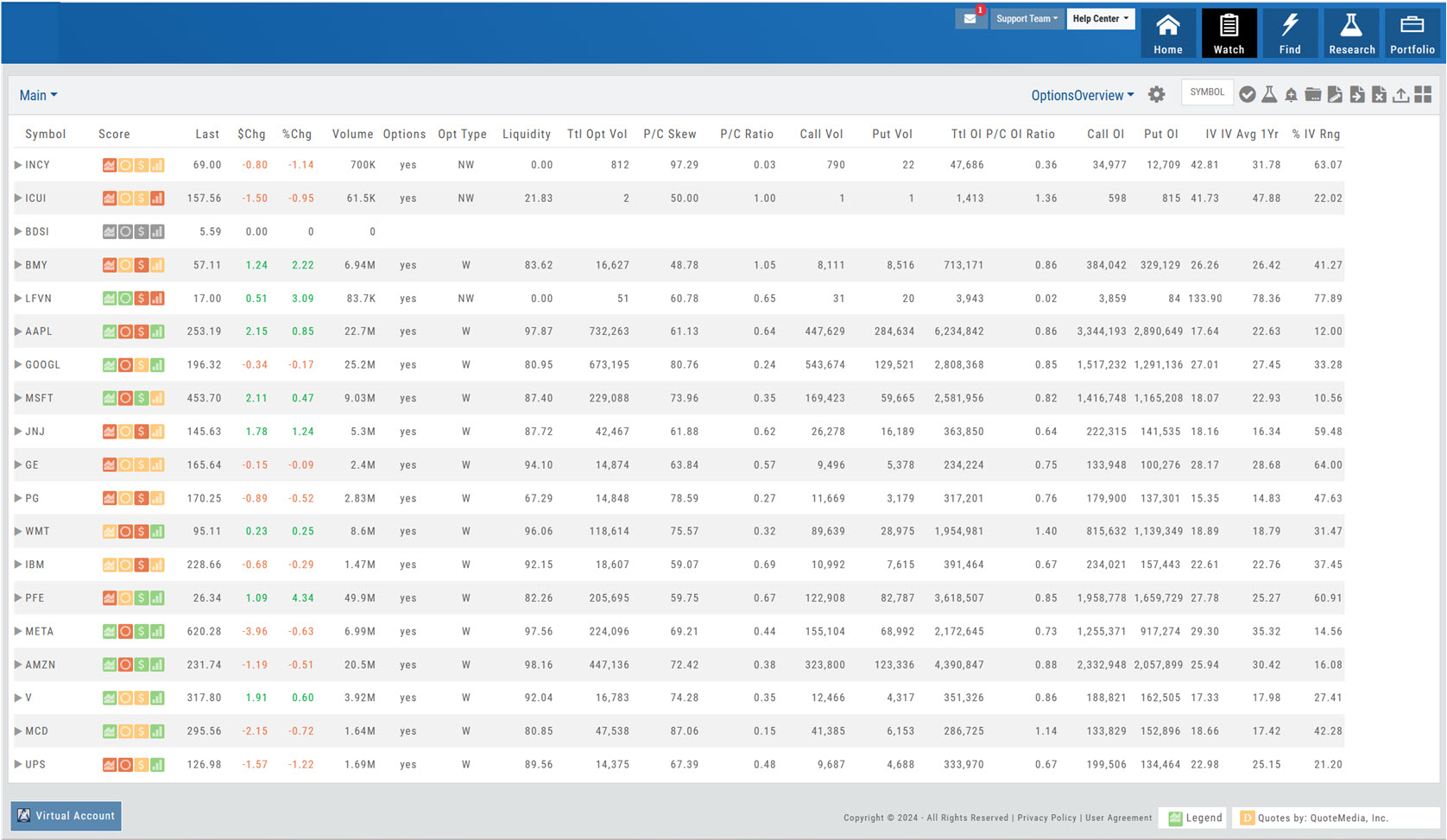Sort by the Volume column header

pyautogui.click(x=353, y=134)
